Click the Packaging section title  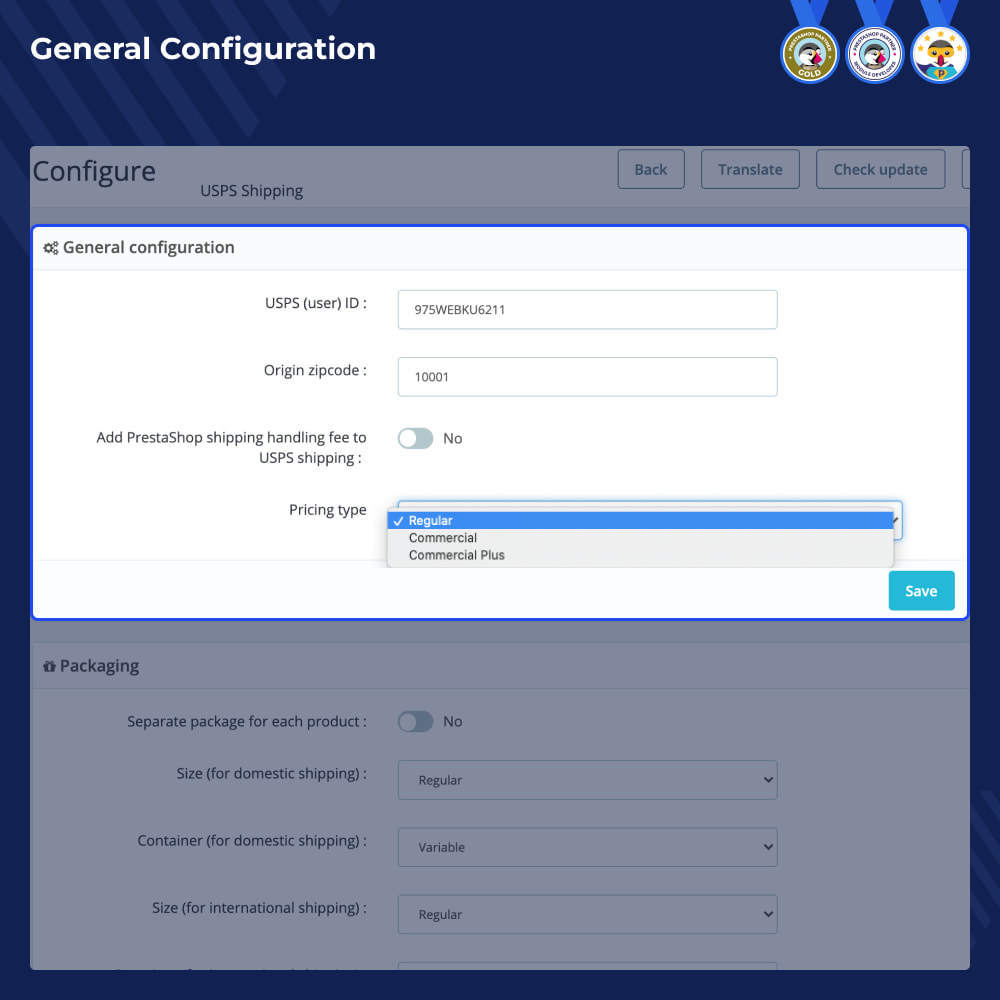(99, 666)
